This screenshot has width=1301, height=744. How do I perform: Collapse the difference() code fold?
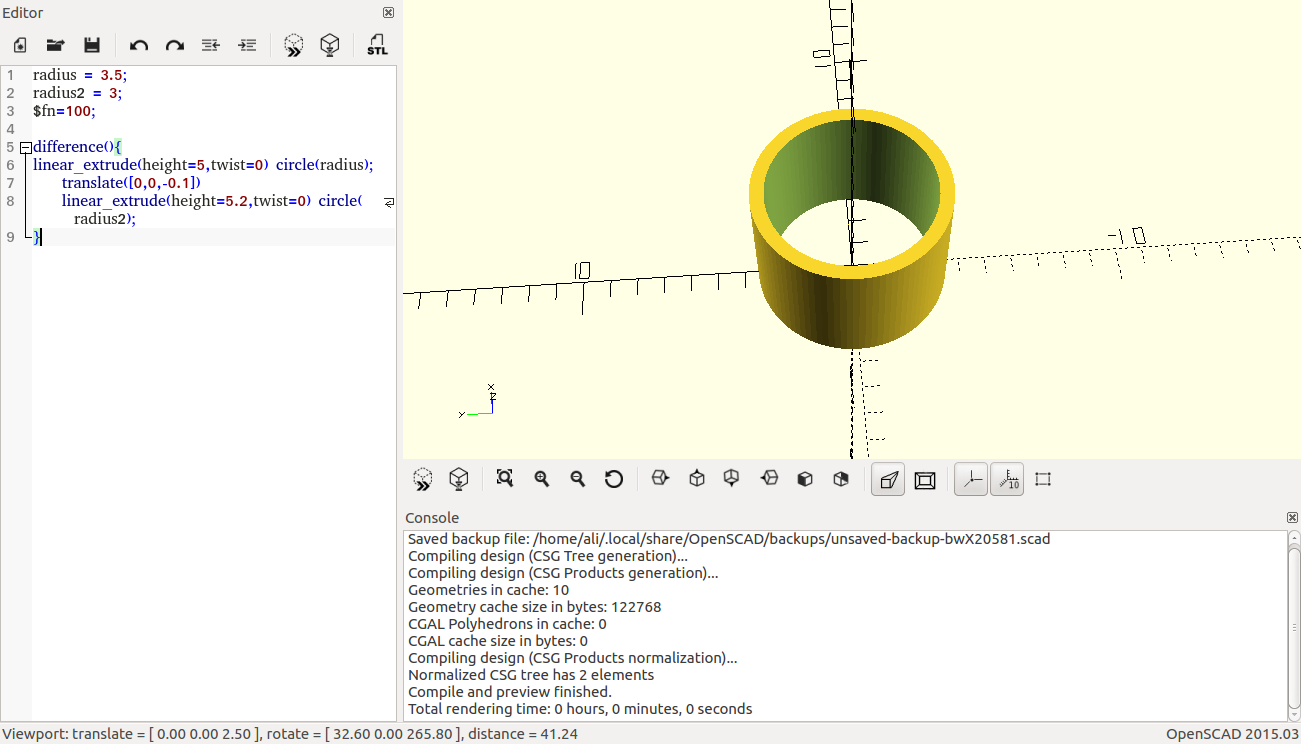click(23, 146)
